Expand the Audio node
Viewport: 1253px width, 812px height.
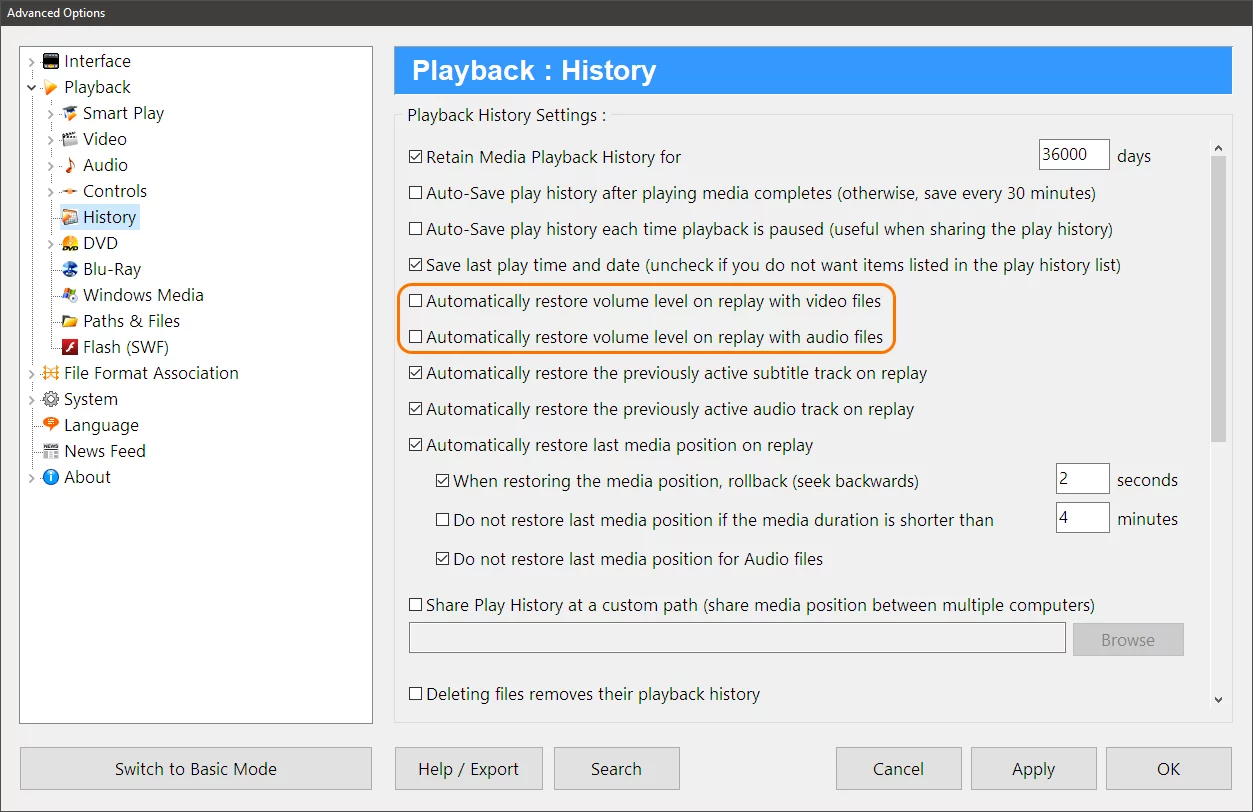click(x=51, y=166)
